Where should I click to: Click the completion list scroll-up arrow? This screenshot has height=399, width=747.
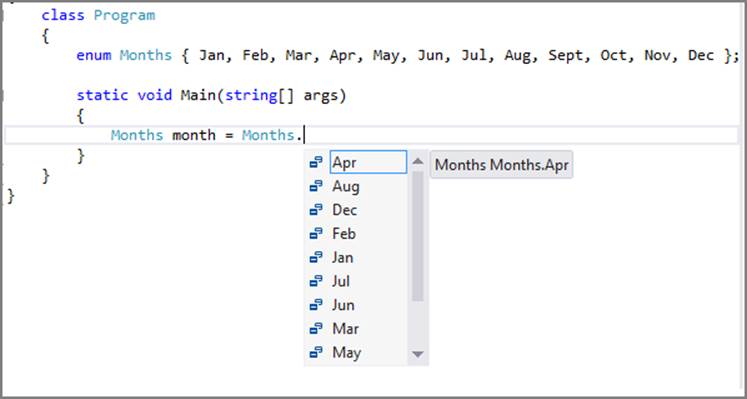[x=418, y=161]
